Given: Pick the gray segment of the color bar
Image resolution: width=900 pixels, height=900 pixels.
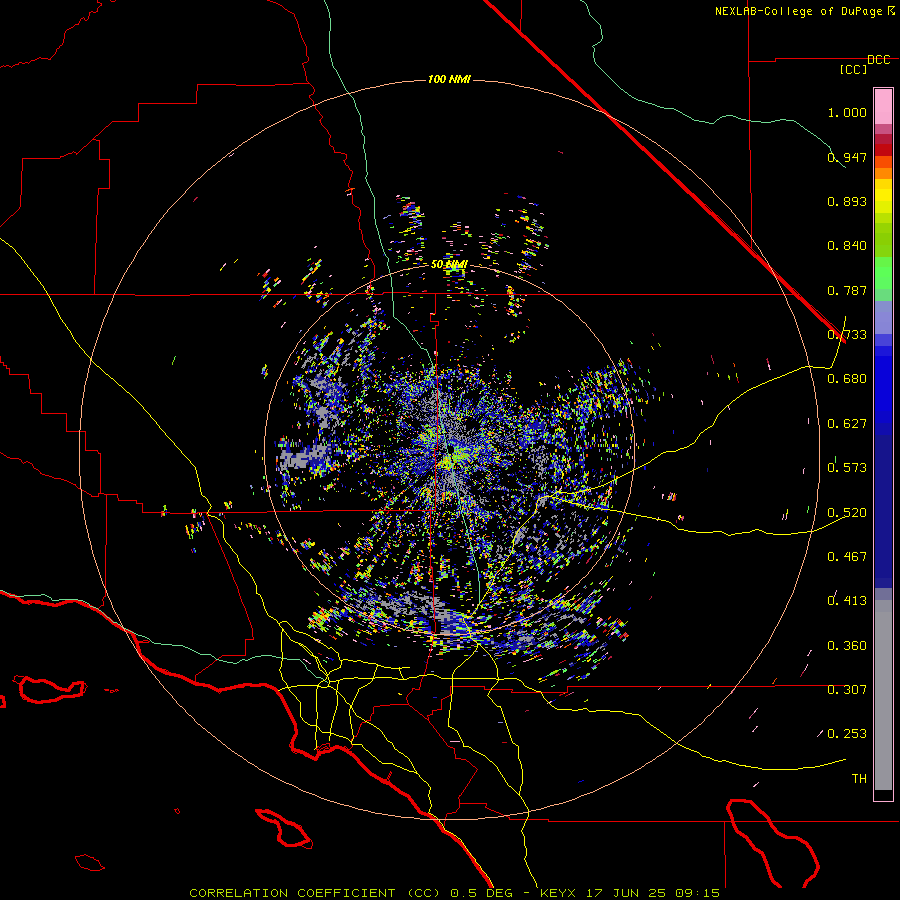Looking at the screenshot, I should pos(883,695).
